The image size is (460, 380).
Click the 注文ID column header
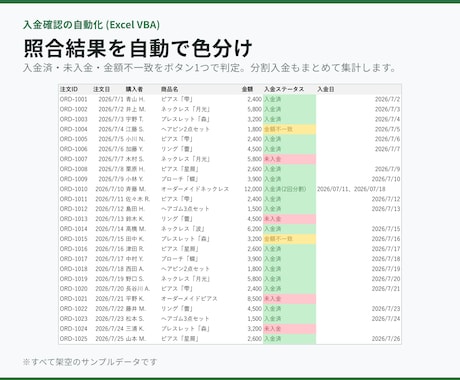(x=69, y=89)
